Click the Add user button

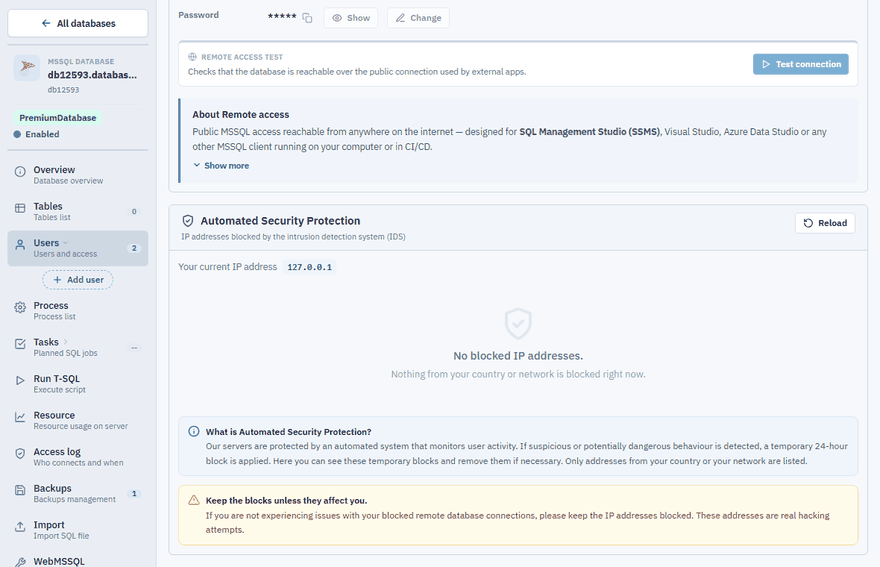click(x=78, y=280)
